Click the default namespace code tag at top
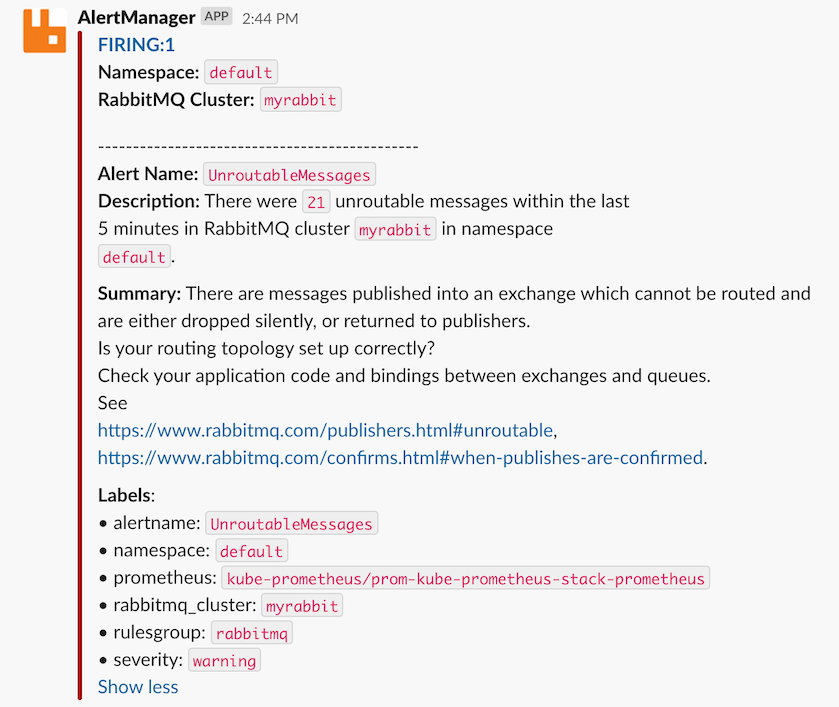839x707 pixels. [x=241, y=72]
